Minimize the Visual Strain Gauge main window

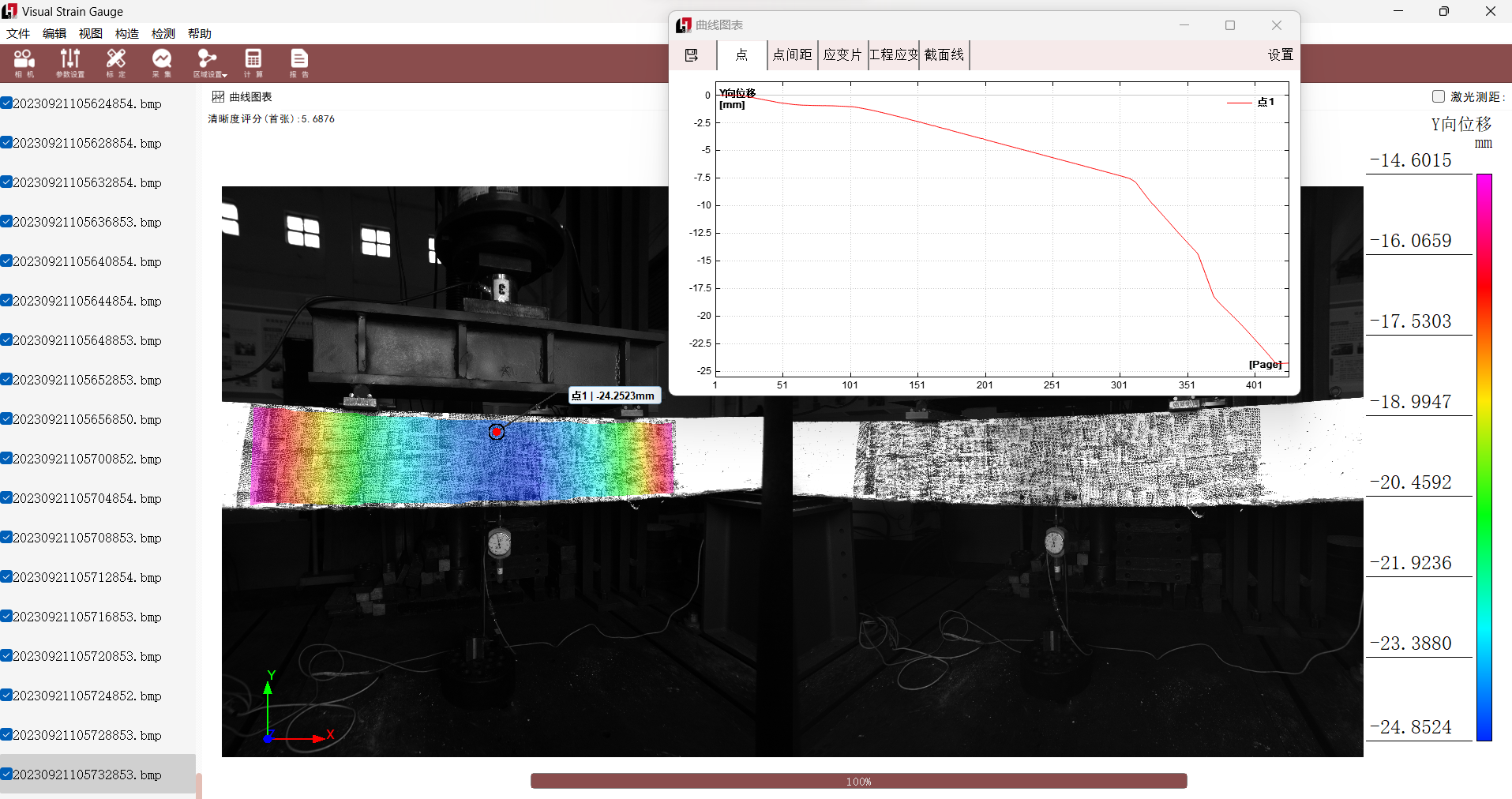(x=1398, y=11)
